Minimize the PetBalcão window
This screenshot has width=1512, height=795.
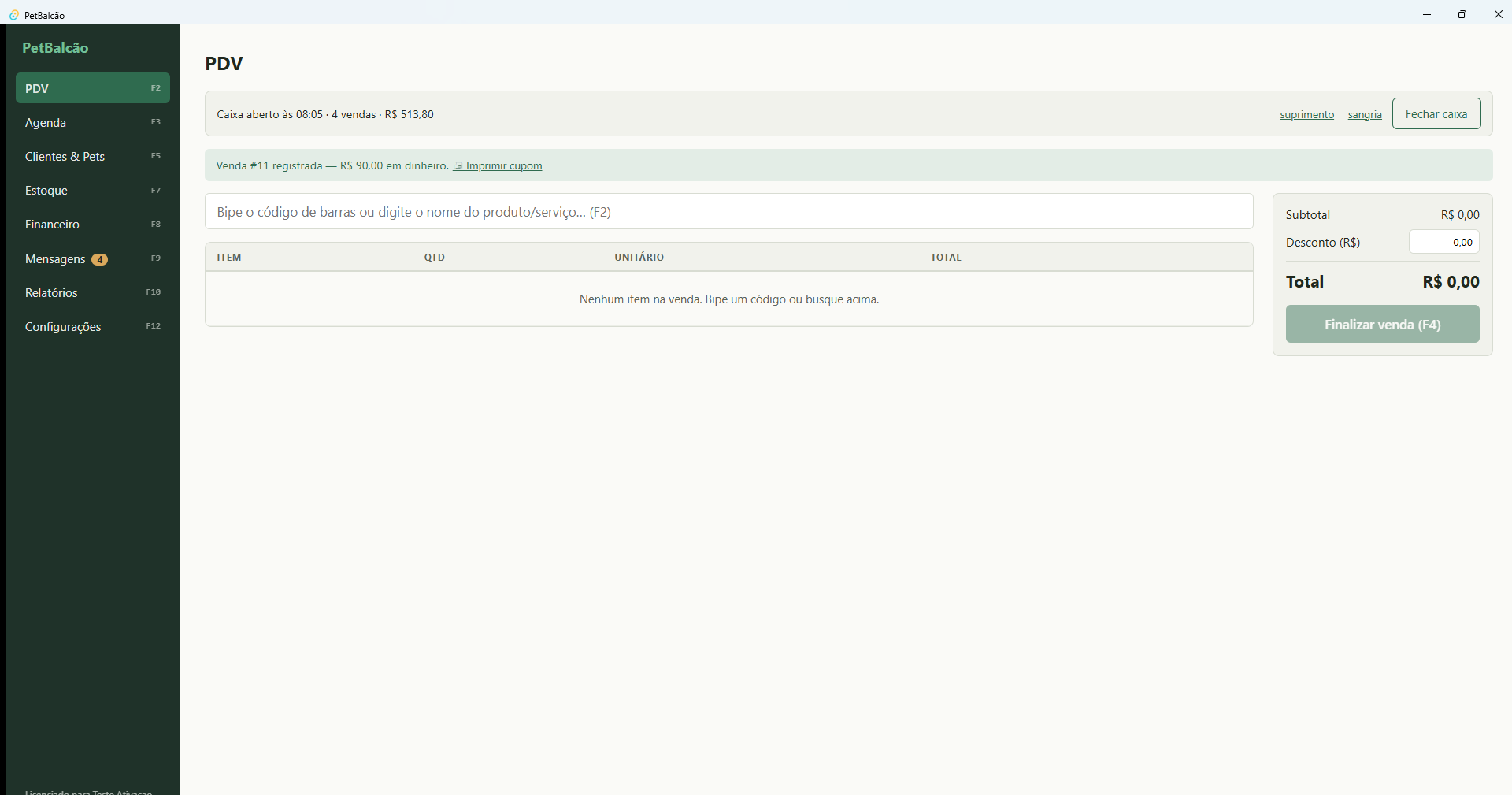tap(1427, 14)
